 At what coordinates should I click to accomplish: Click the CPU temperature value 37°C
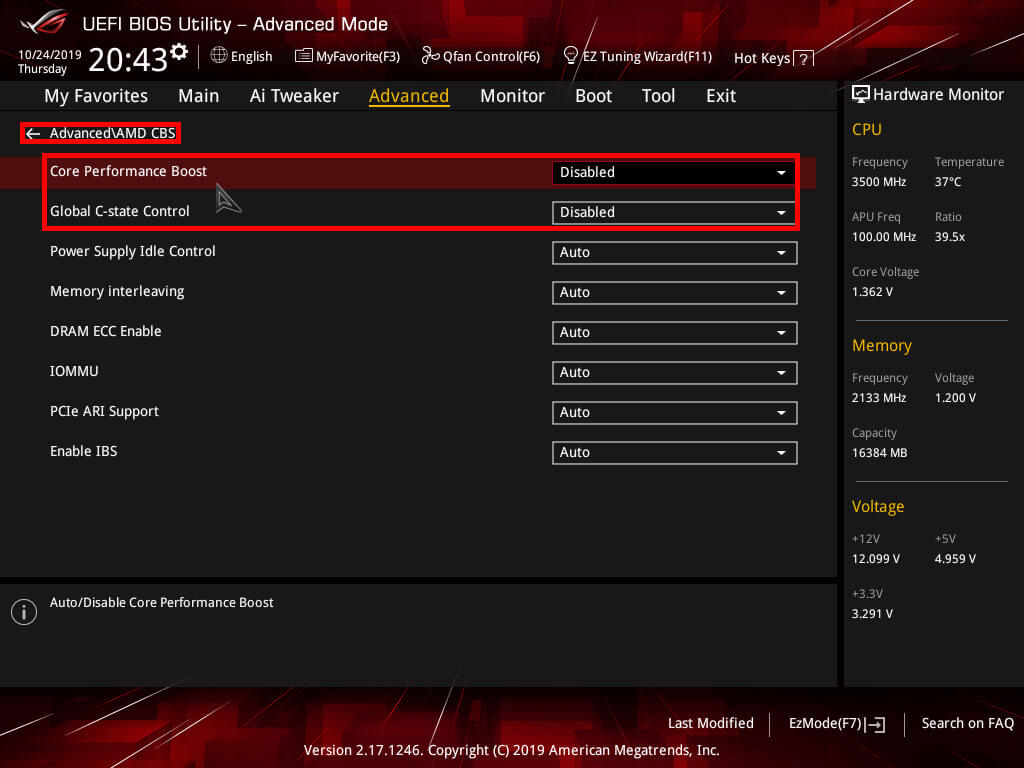click(948, 182)
